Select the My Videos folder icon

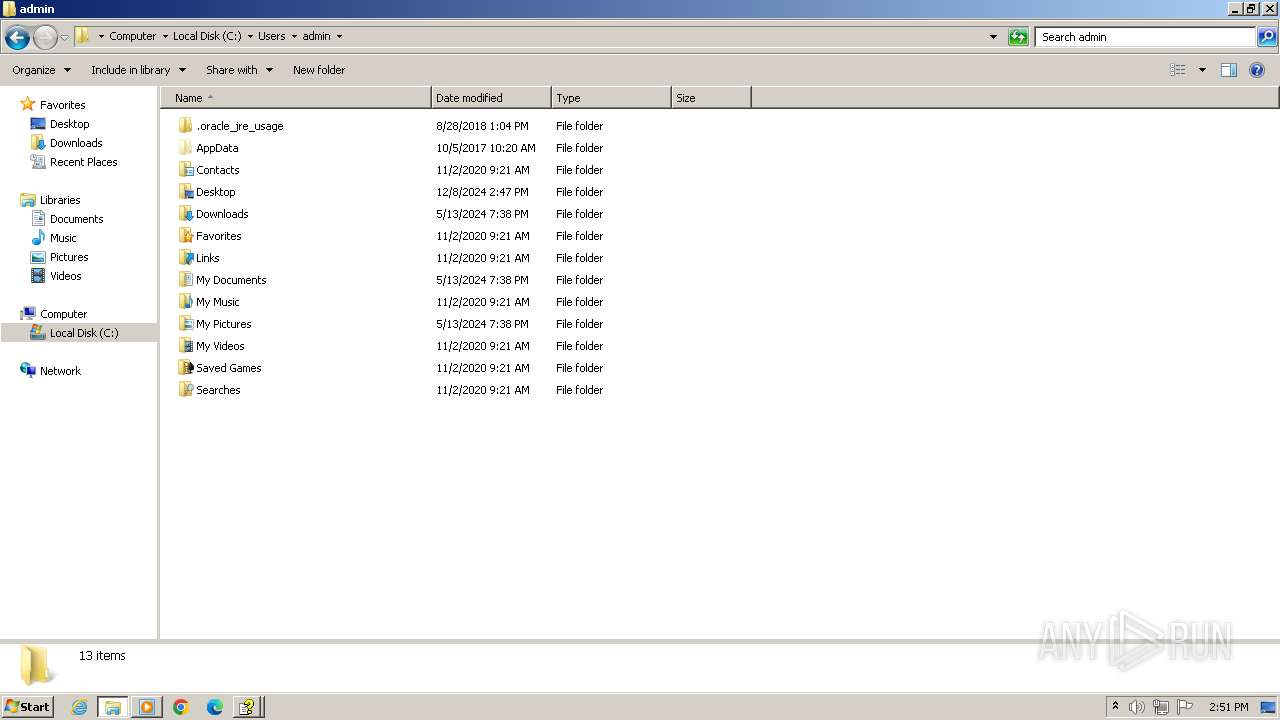coord(185,346)
